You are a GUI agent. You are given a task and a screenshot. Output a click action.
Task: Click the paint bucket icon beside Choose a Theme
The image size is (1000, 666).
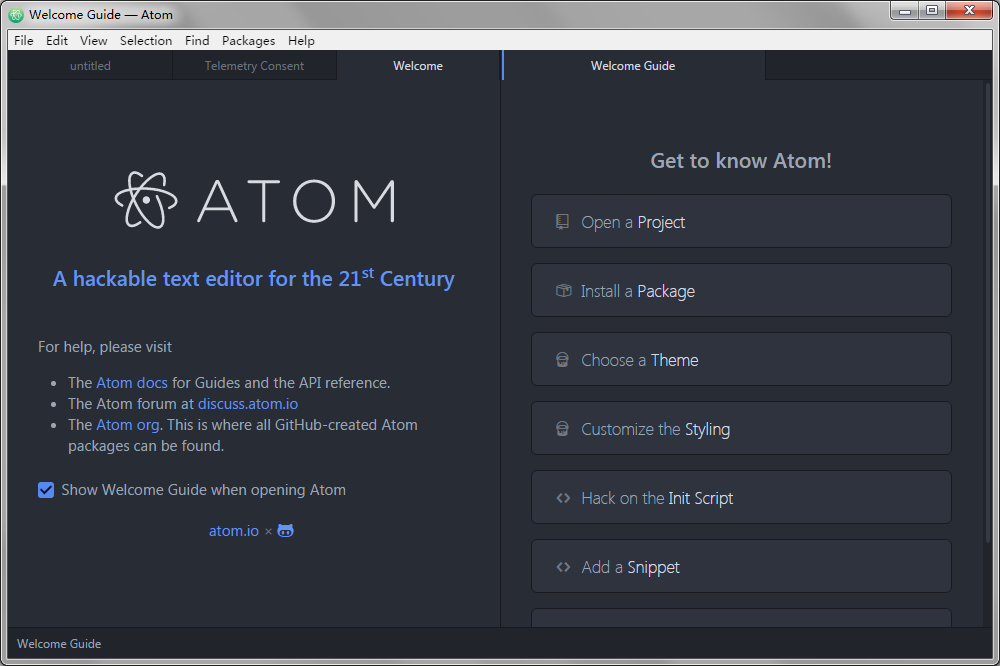(563, 360)
